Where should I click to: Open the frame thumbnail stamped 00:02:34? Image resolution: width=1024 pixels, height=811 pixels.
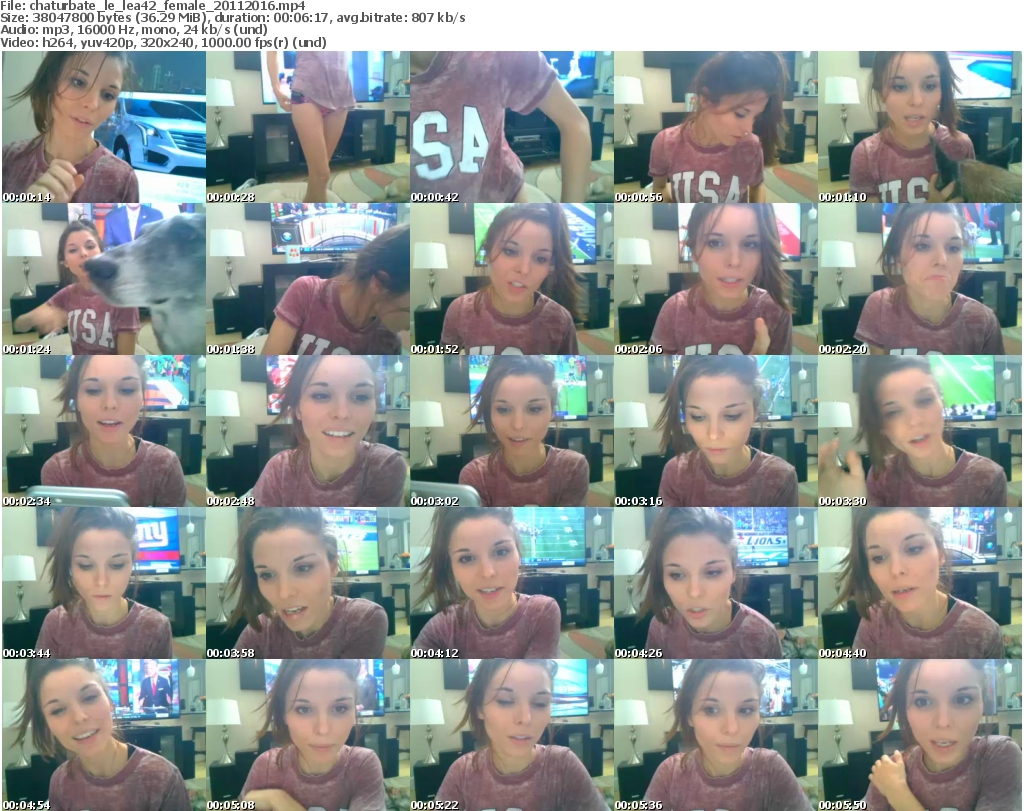point(104,431)
